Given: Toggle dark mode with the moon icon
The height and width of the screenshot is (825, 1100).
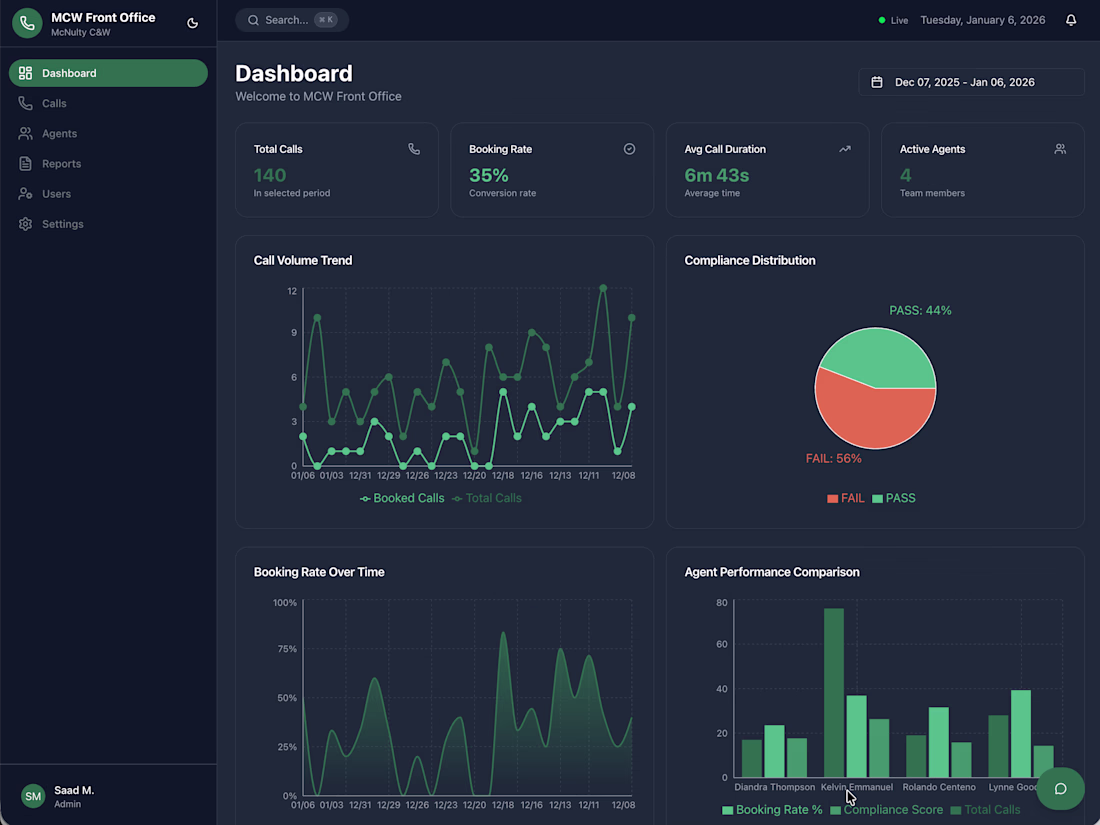Looking at the screenshot, I should coord(192,23).
